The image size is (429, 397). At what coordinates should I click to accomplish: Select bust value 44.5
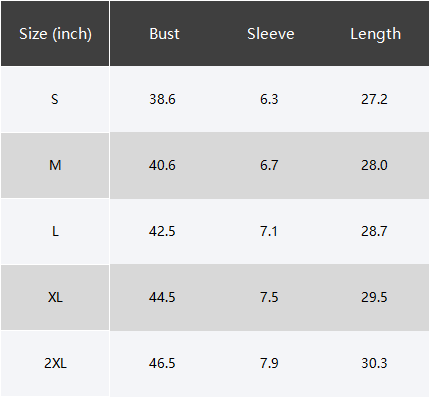click(162, 297)
